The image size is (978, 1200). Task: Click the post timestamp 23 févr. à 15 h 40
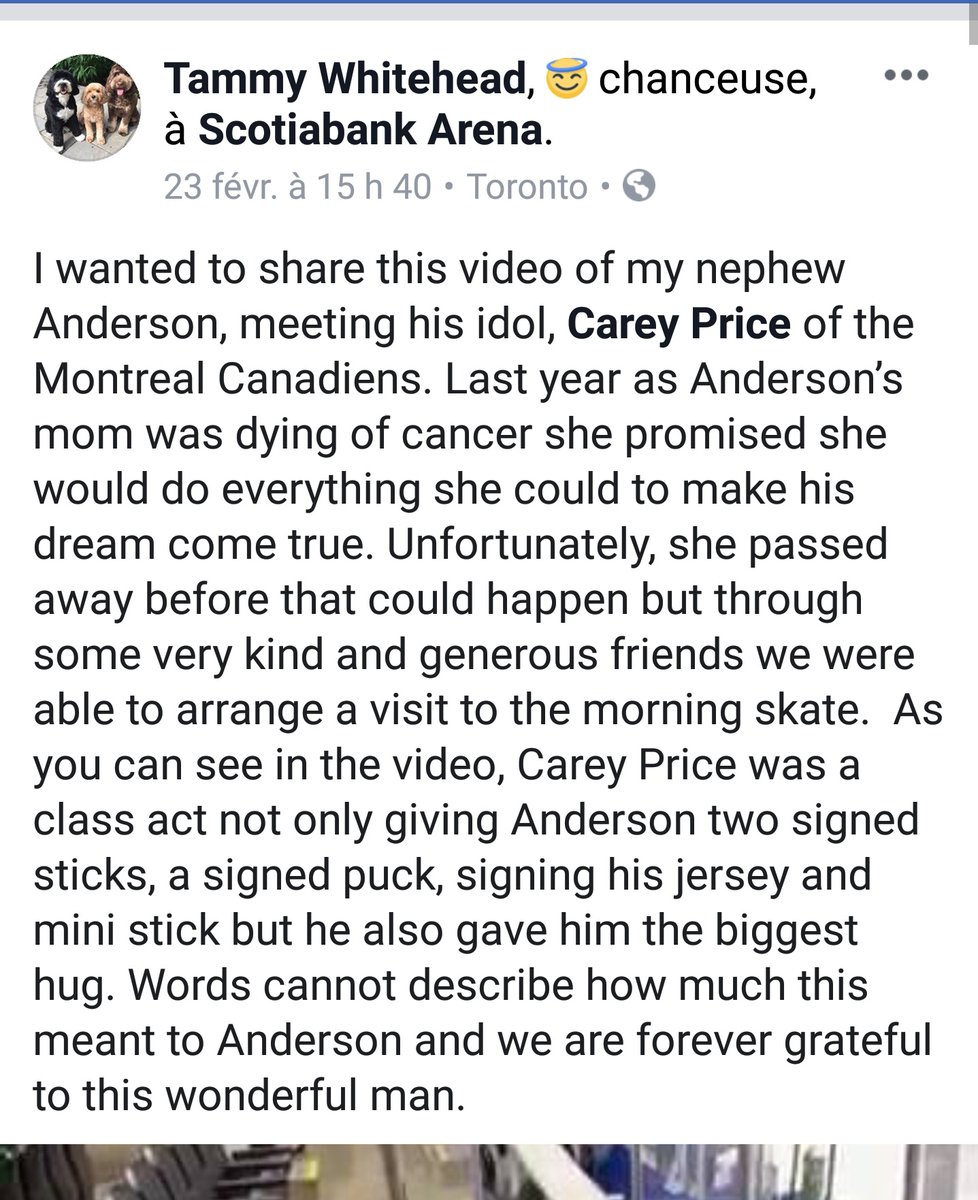tap(298, 187)
